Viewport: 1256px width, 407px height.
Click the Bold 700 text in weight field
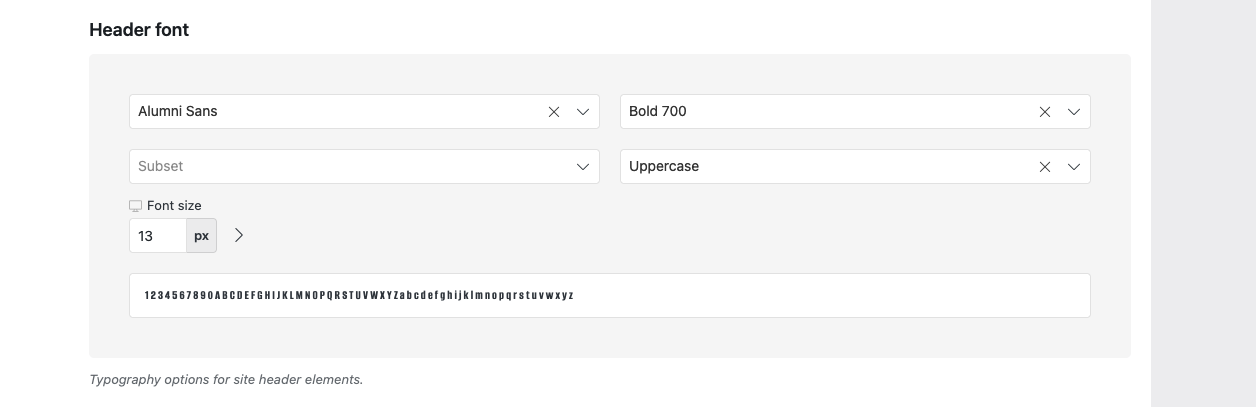658,112
